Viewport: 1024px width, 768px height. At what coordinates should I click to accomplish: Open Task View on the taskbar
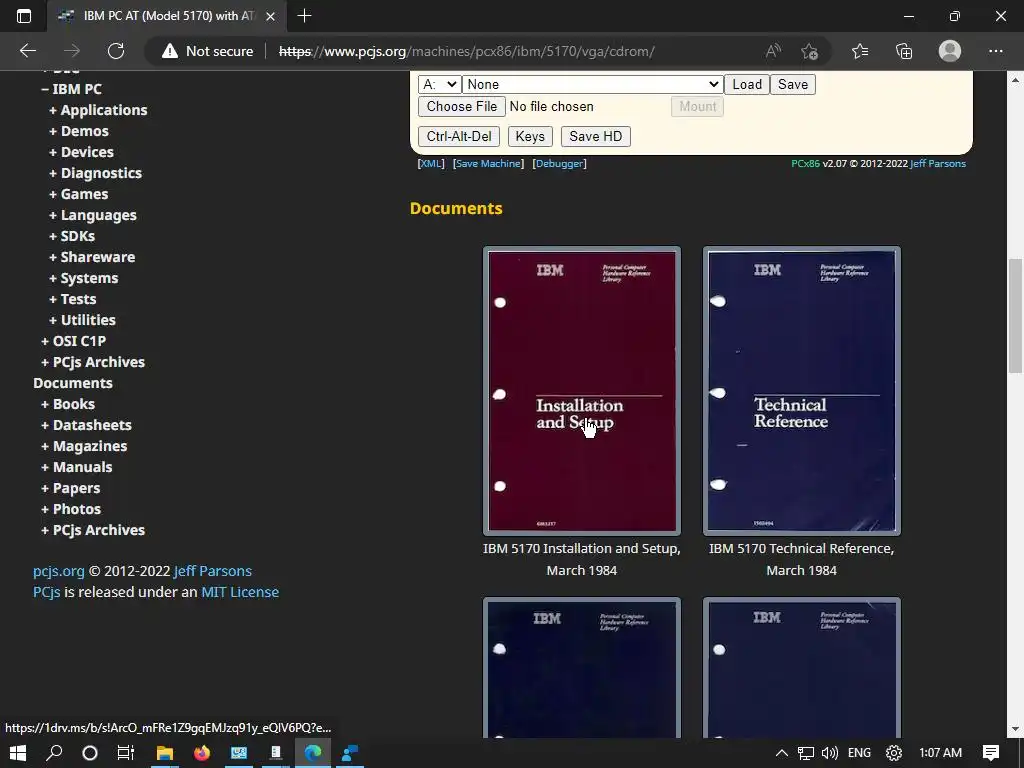point(125,753)
